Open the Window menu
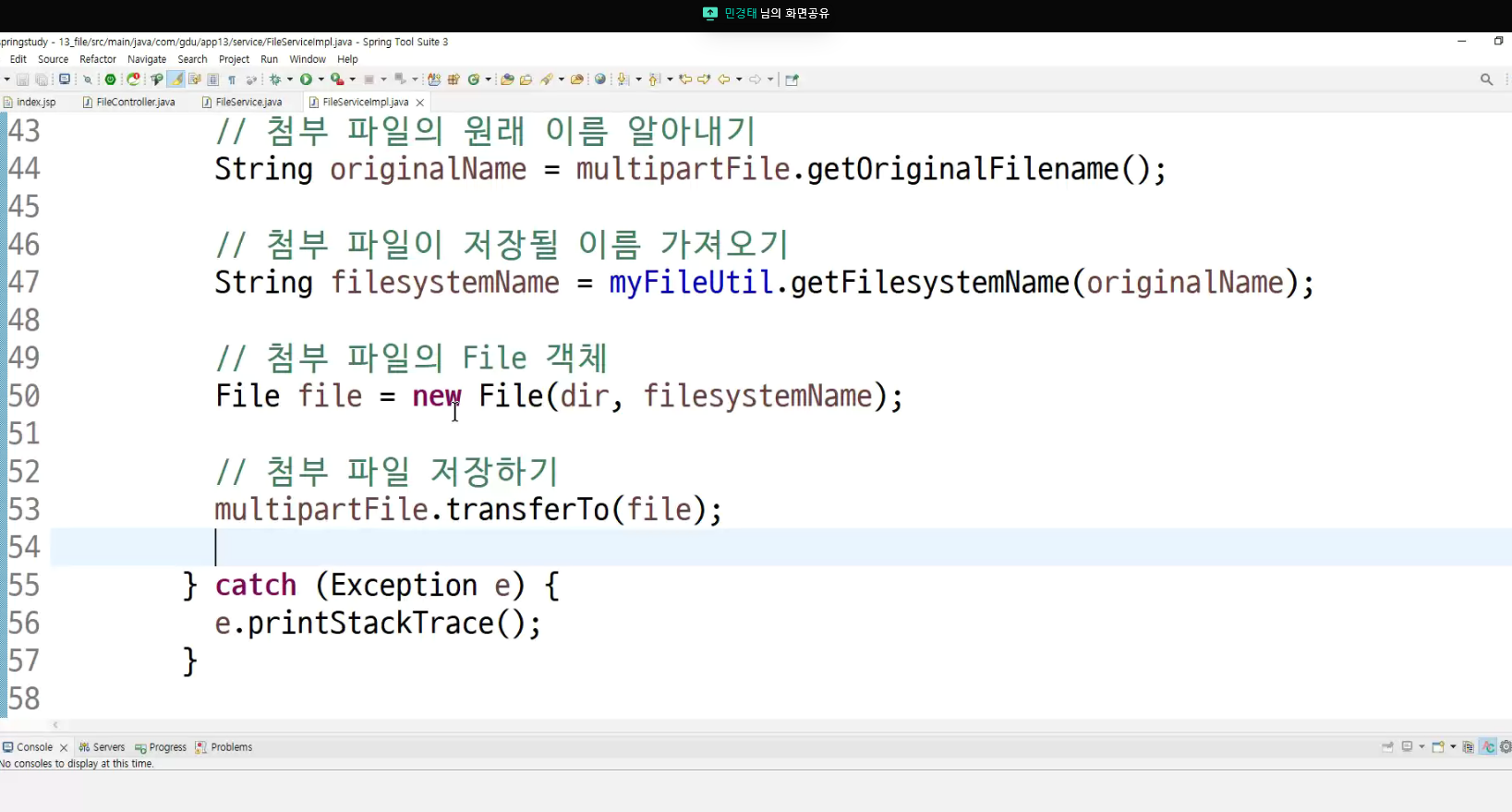1512x812 pixels. pos(308,59)
